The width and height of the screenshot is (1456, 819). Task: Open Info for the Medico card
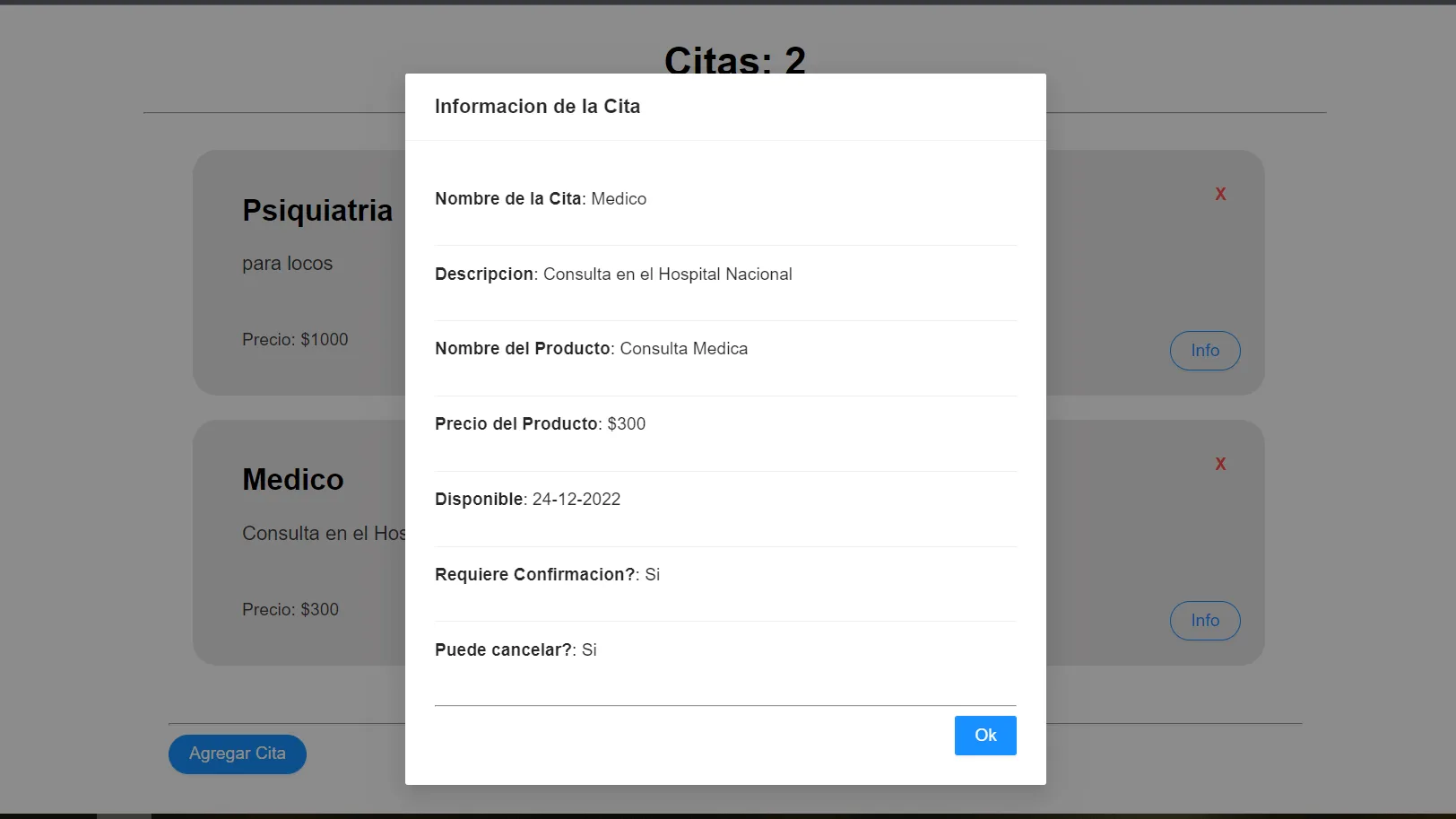1205,621
